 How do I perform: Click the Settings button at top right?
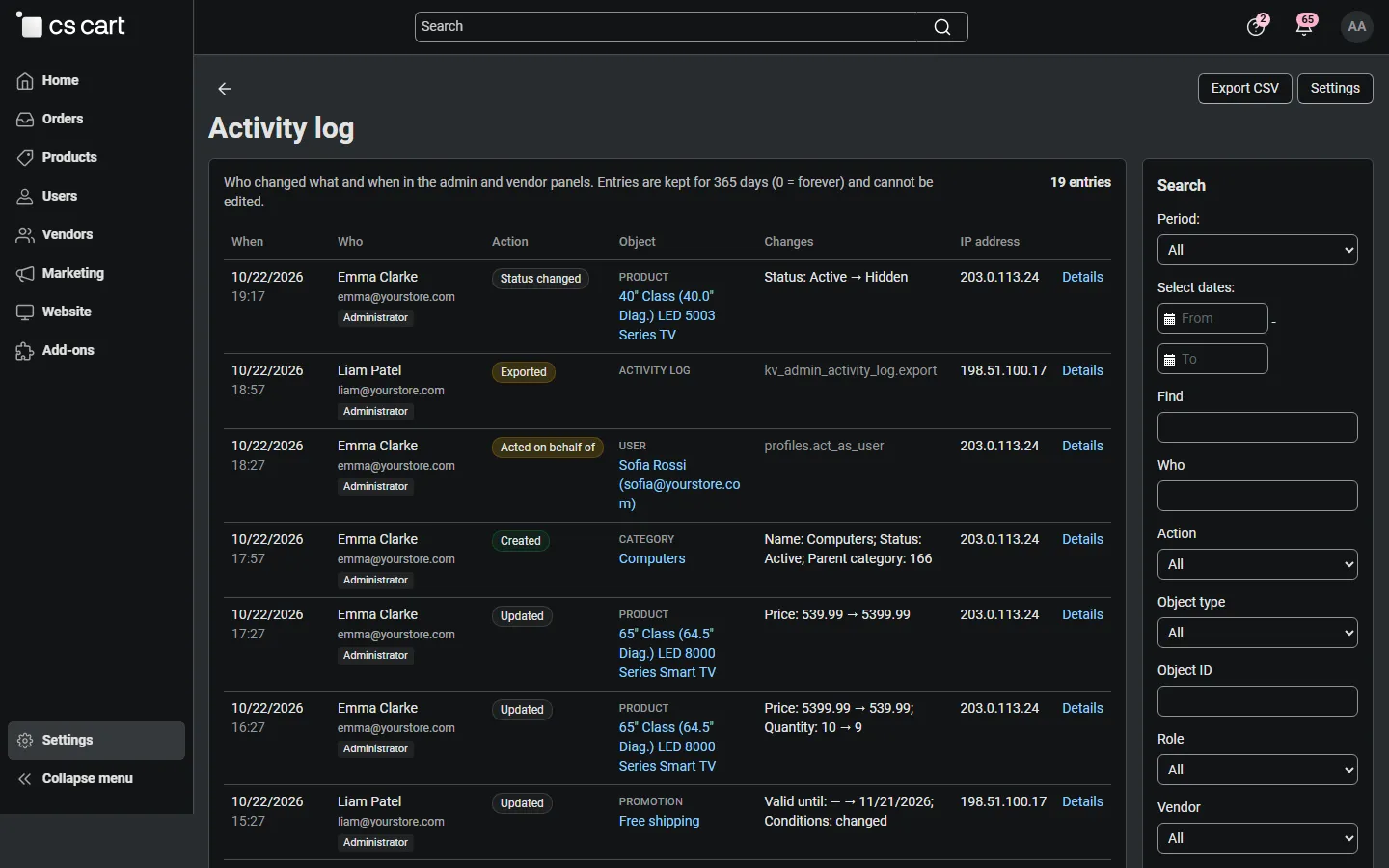pyautogui.click(x=1335, y=89)
